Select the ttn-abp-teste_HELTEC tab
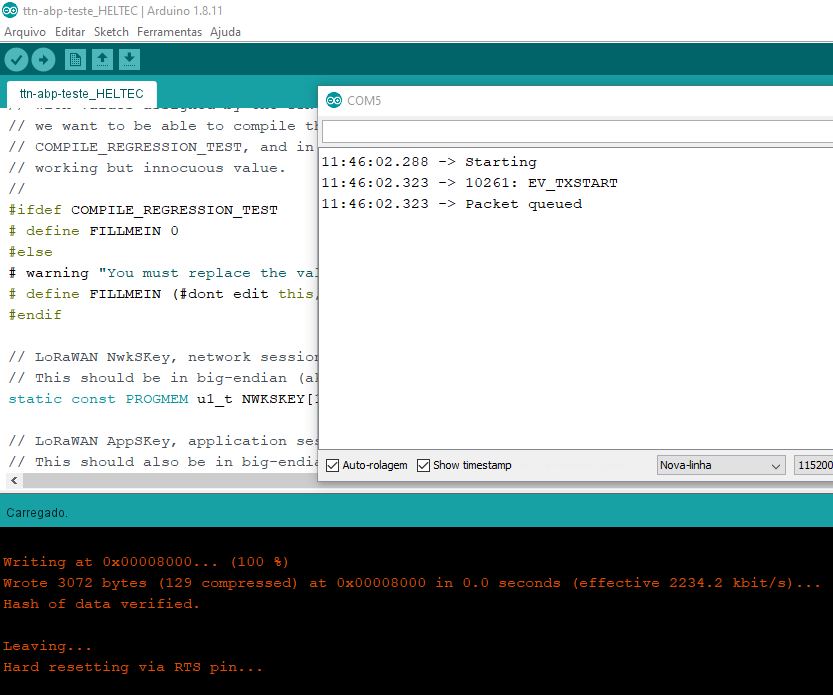This screenshot has height=695, width=833. [81, 93]
